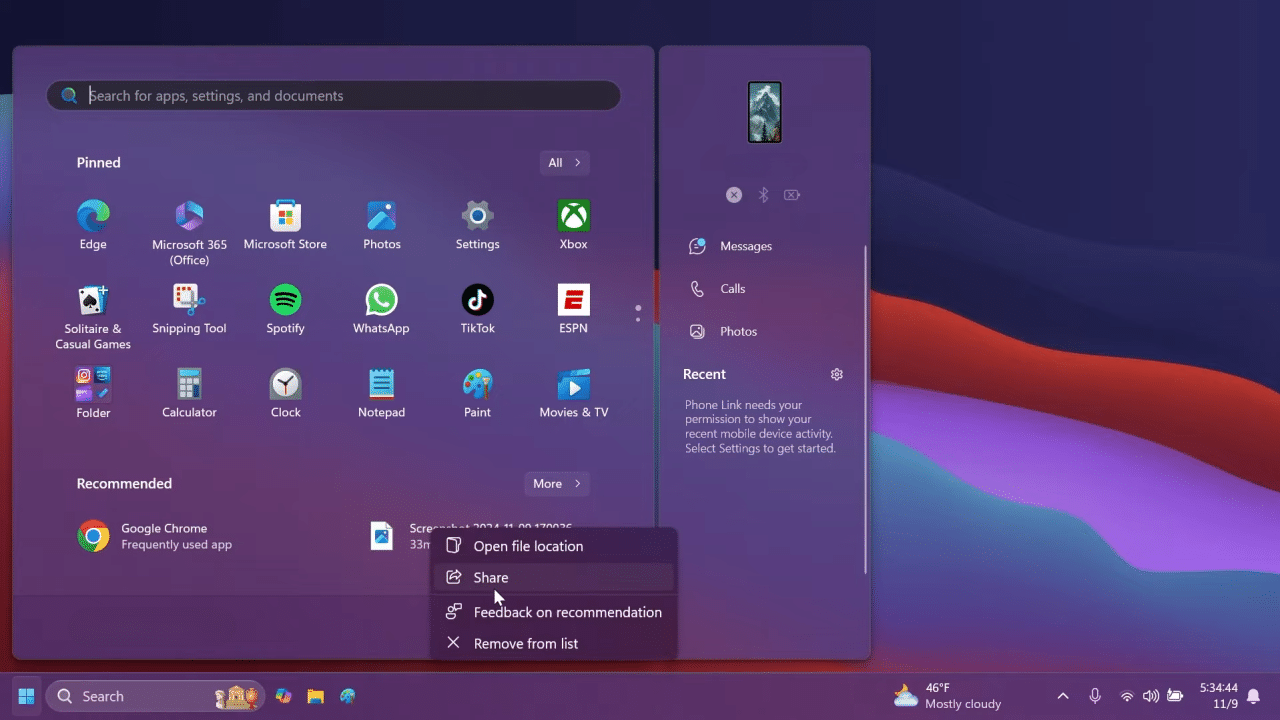Open the Photos pinned app

(381, 225)
